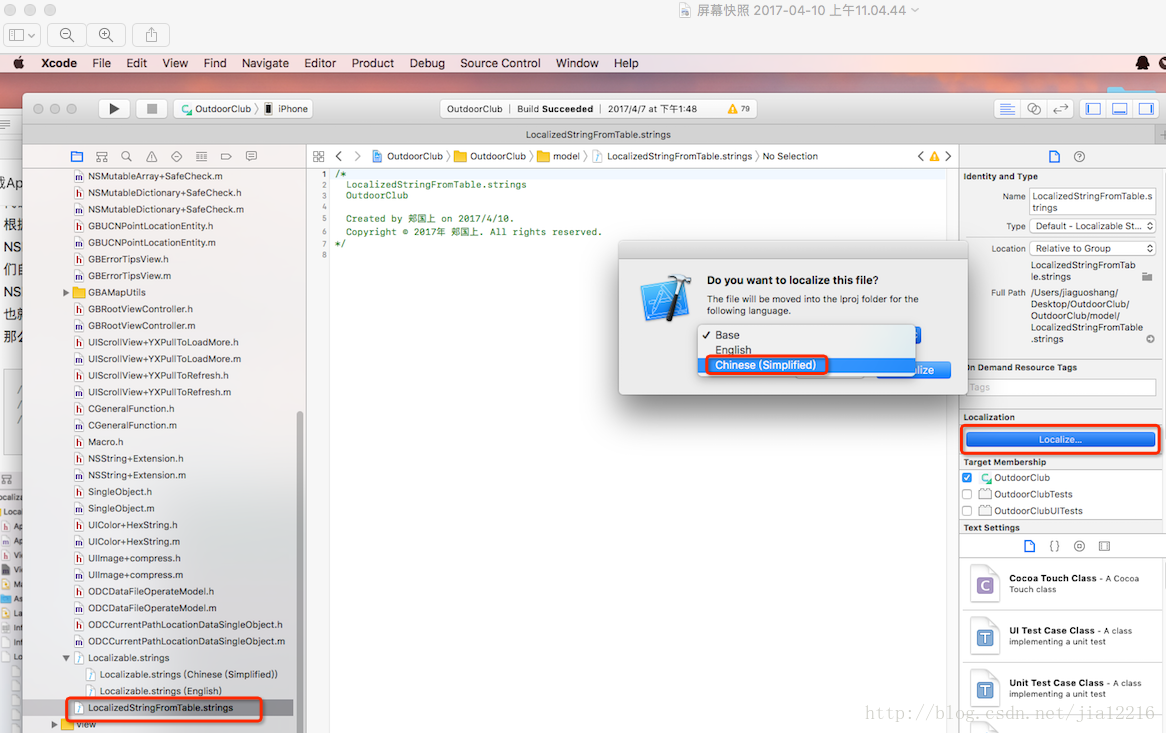Open the symbol navigator
Image resolution: width=1166 pixels, height=733 pixels.
[102, 156]
